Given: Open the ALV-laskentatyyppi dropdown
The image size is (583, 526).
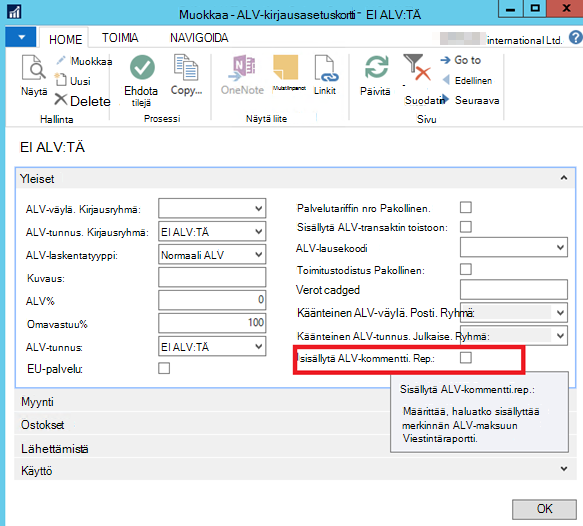Looking at the screenshot, I should point(212,255).
